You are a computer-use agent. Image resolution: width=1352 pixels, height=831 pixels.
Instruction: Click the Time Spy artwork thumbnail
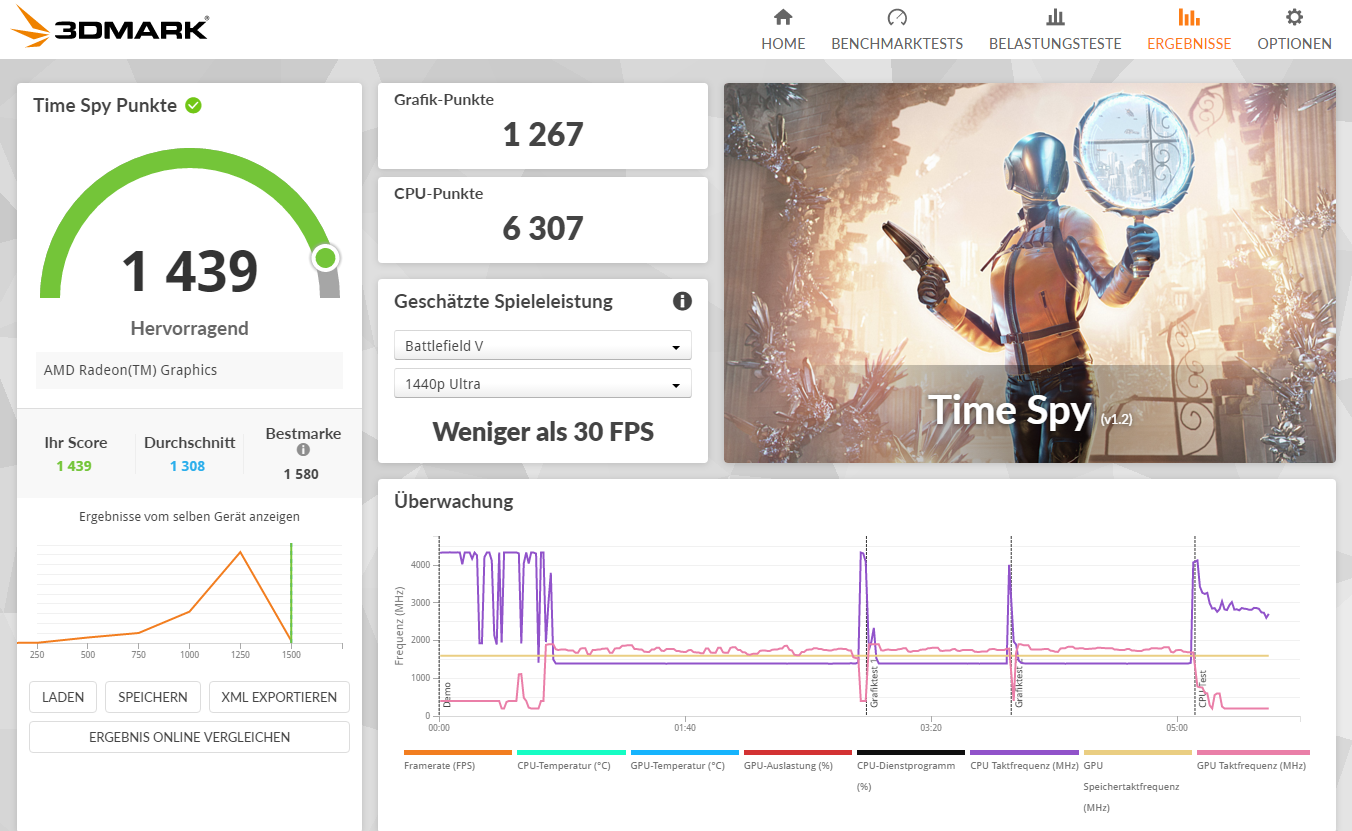click(1030, 273)
